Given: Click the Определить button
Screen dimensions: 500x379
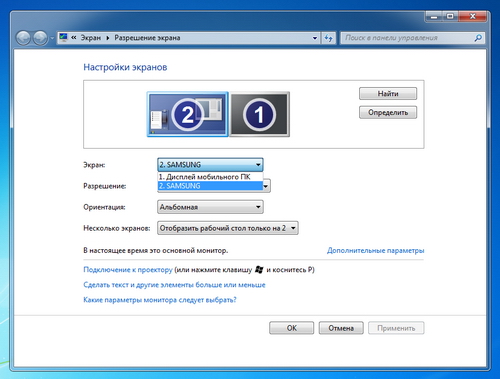Looking at the screenshot, I should coord(388,113).
